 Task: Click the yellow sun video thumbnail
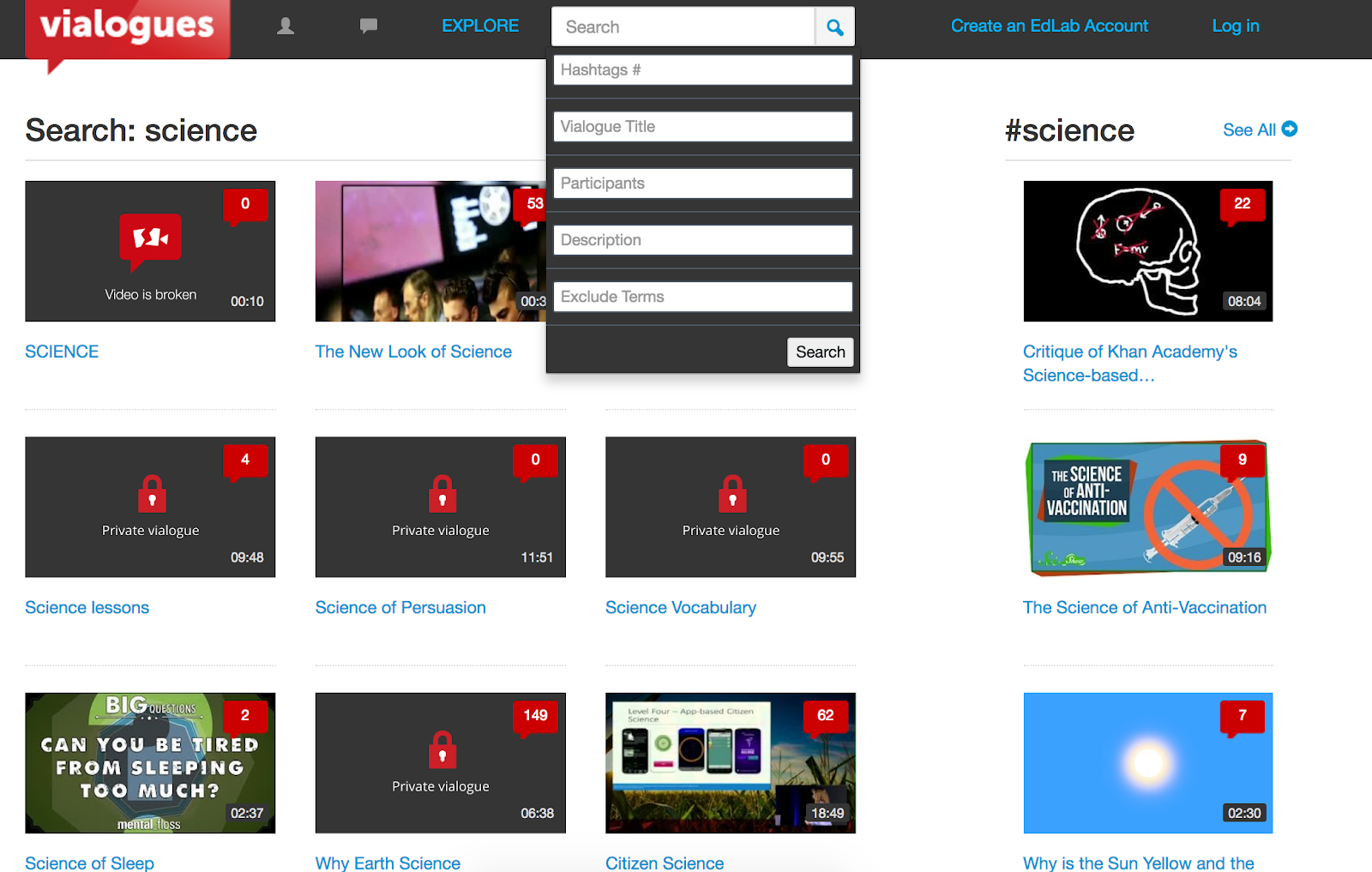pos(1148,762)
